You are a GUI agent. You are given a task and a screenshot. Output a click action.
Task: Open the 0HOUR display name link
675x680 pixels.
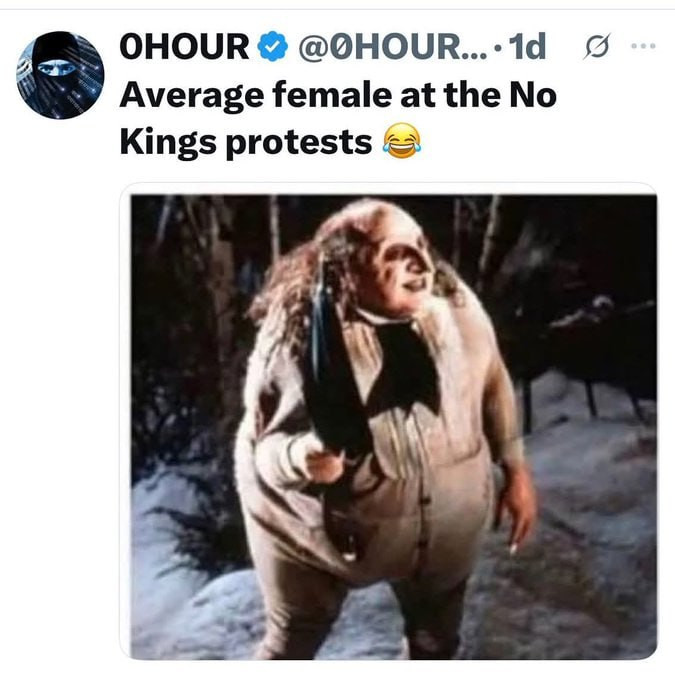click(x=184, y=46)
